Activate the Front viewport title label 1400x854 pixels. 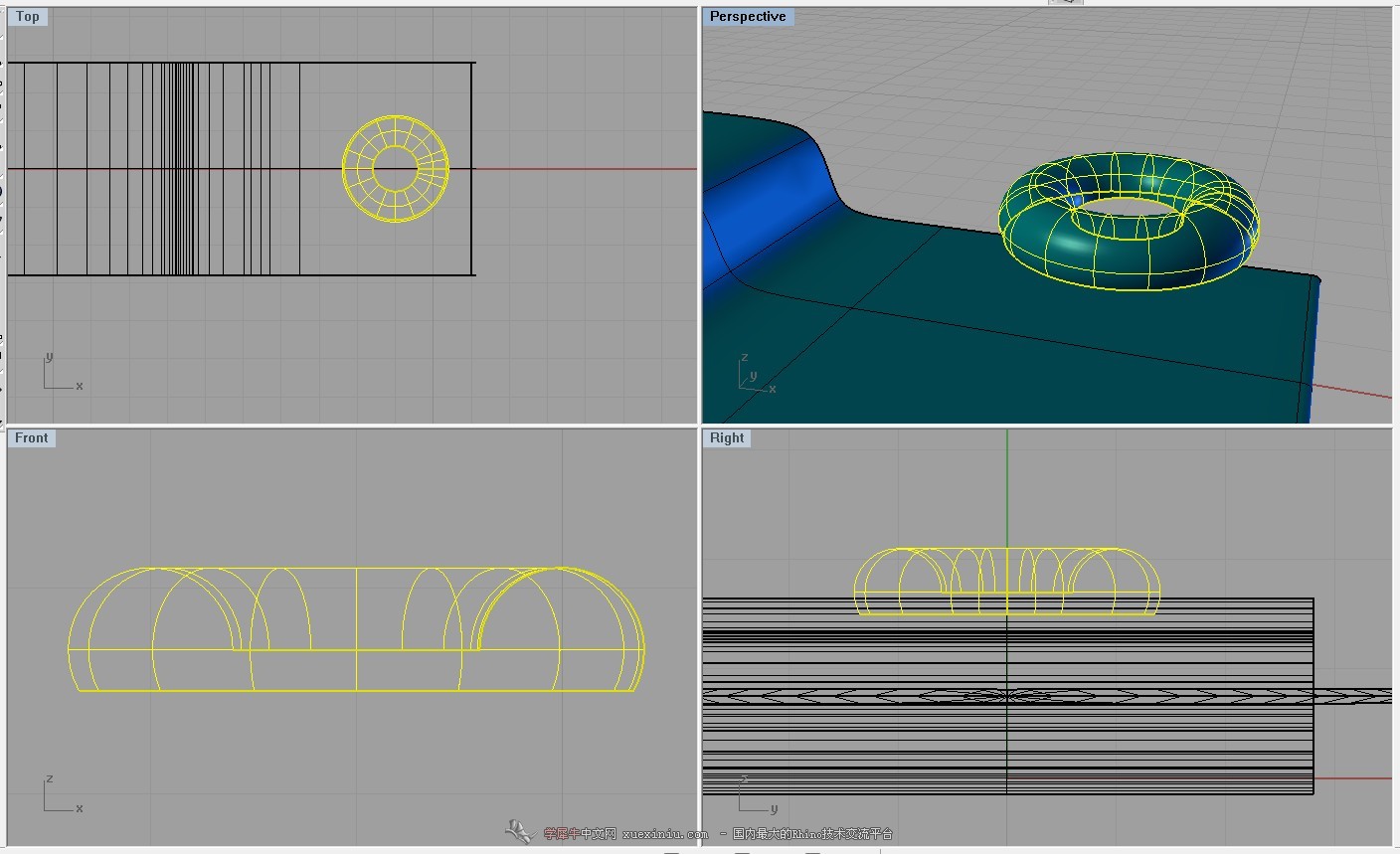point(32,437)
